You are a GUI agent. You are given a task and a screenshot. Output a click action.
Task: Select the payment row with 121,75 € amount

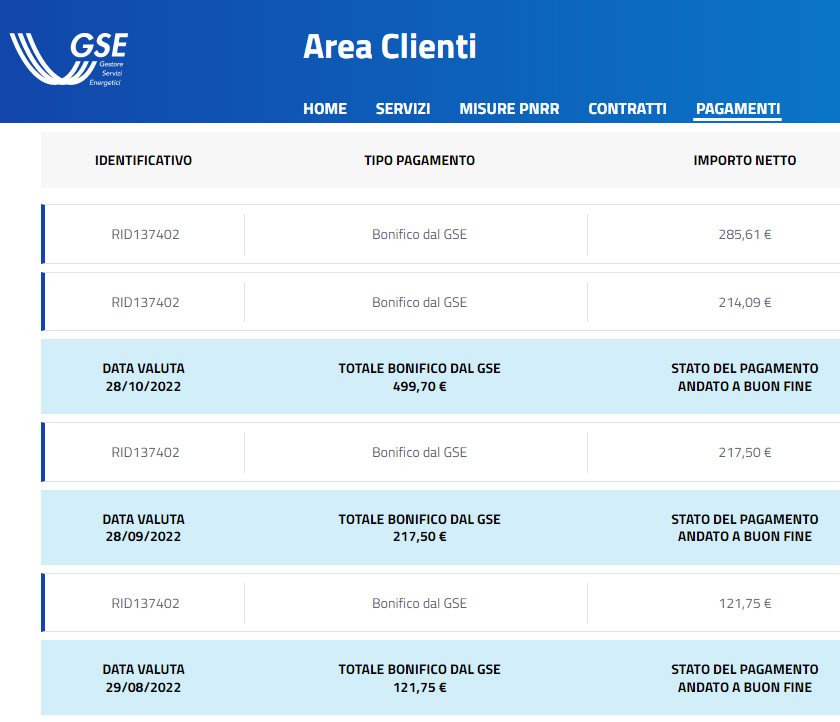coord(440,603)
